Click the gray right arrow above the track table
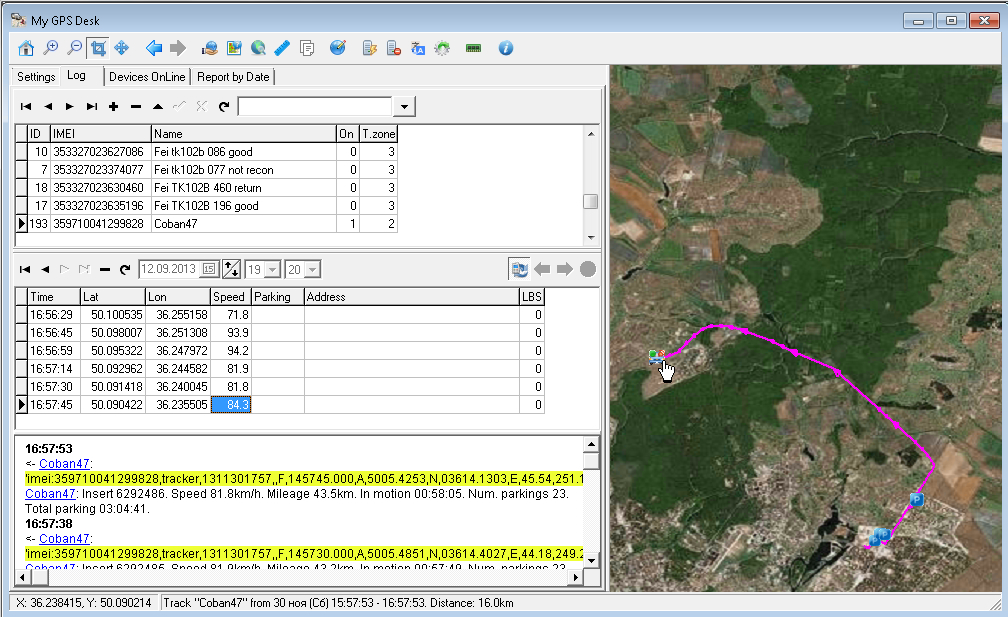 click(565, 269)
